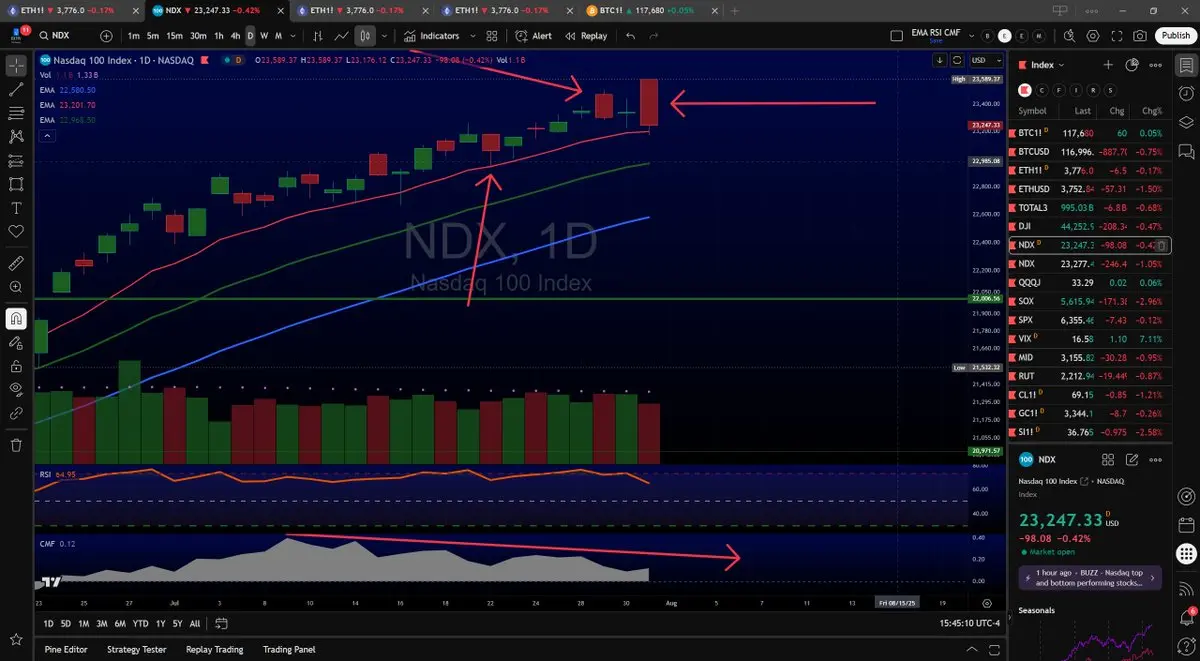Select the W weekly timeframe
This screenshot has width=1200, height=661.
click(x=264, y=35)
